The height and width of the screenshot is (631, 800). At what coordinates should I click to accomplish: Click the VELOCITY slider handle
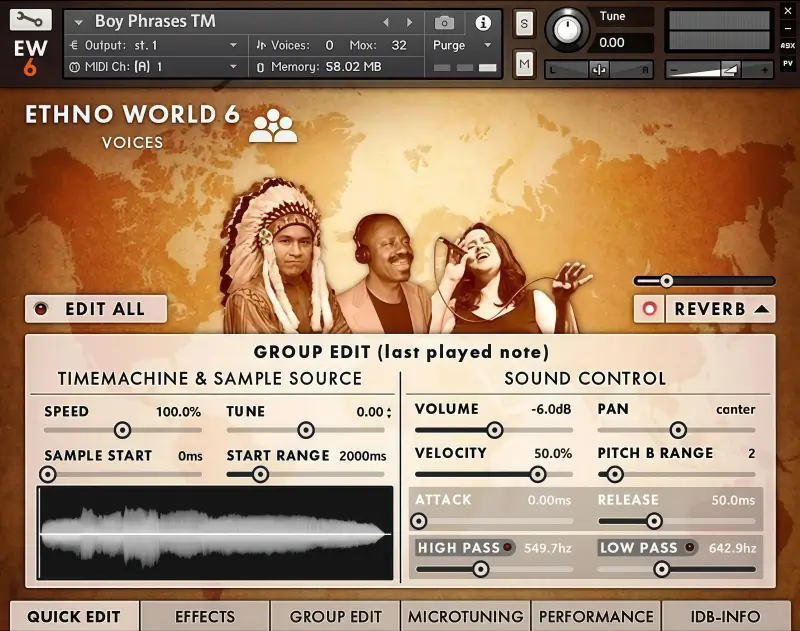(x=537, y=474)
